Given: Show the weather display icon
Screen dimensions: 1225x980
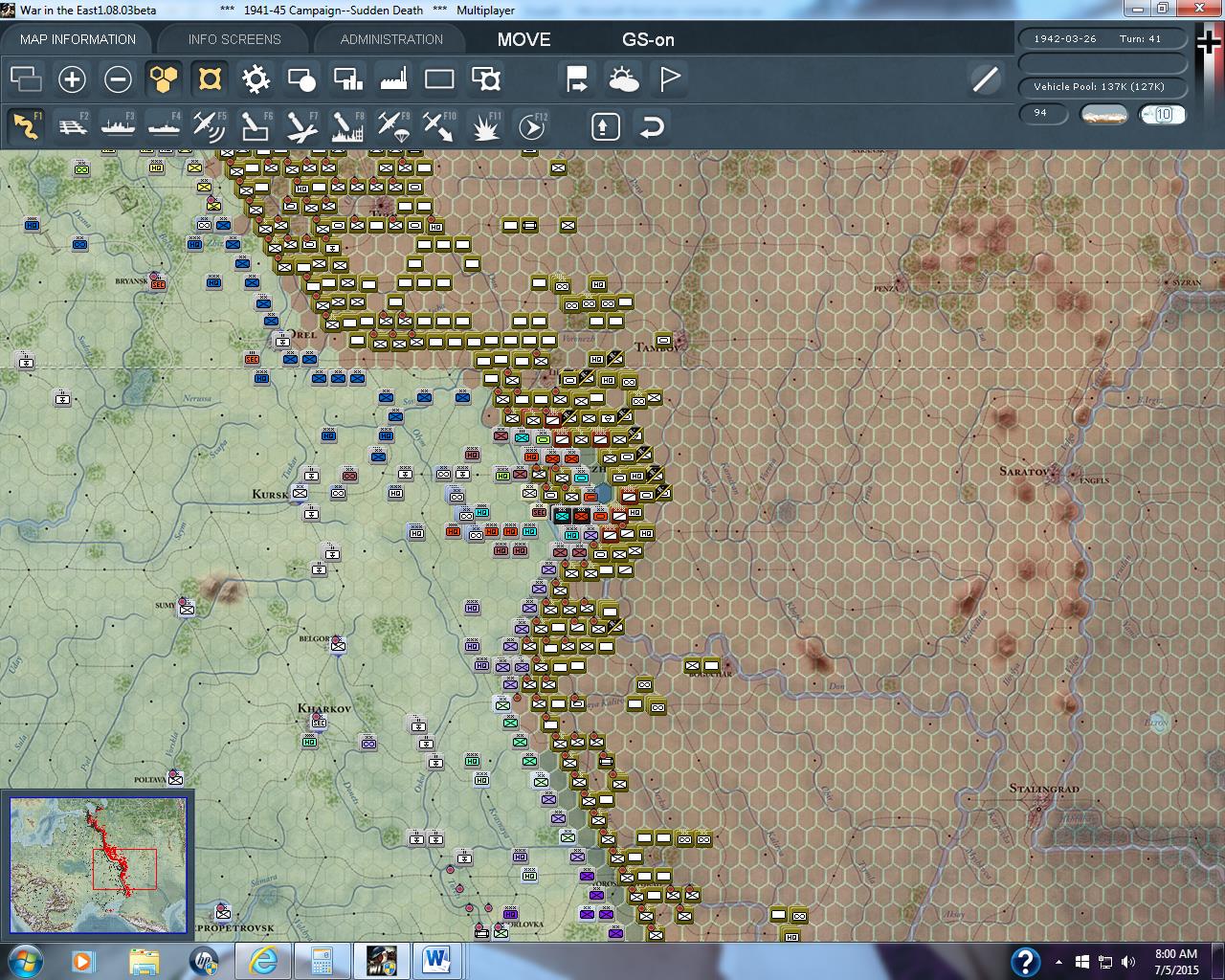Looking at the screenshot, I should pyautogui.click(x=624, y=78).
